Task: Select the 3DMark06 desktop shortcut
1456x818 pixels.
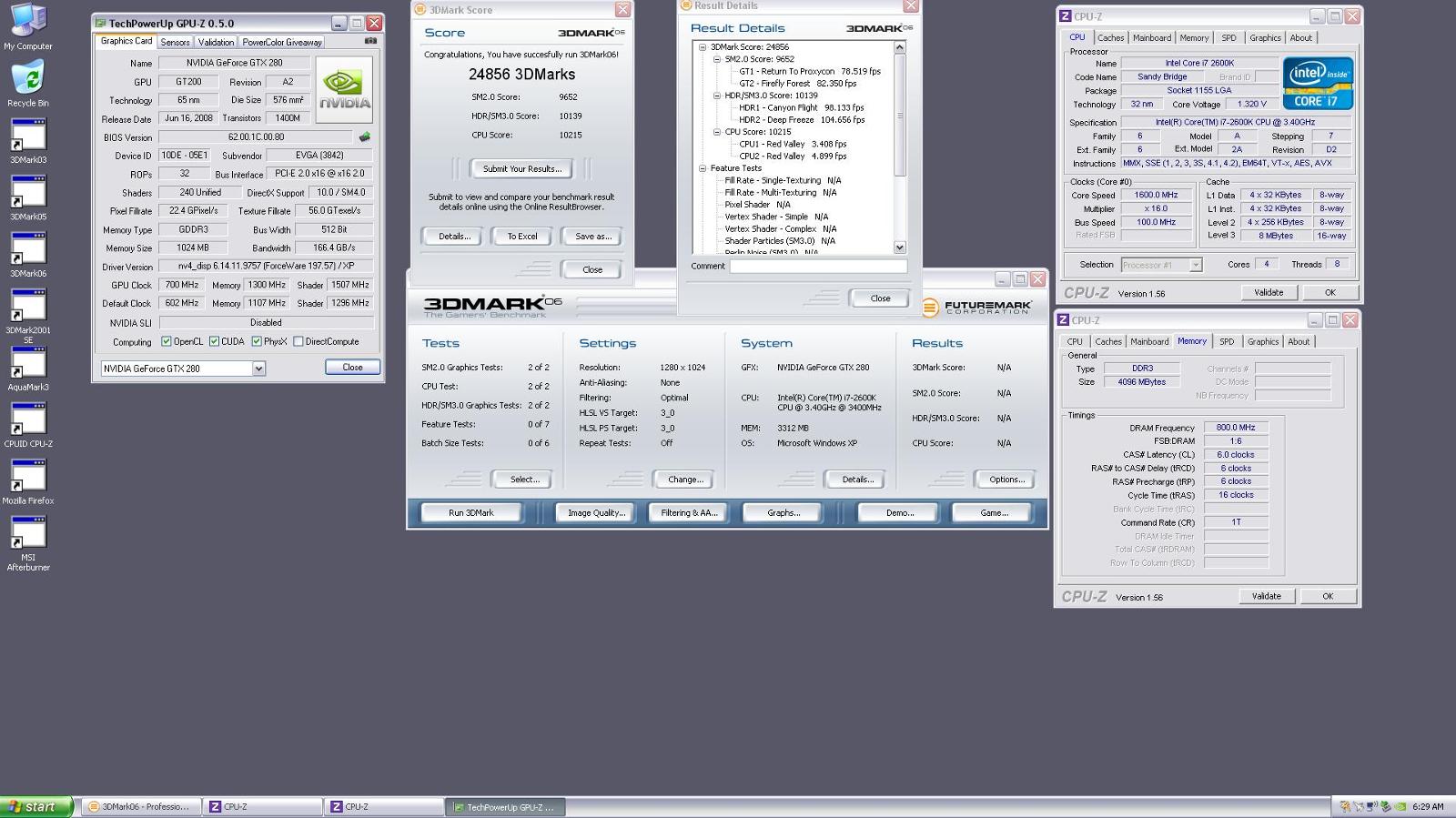Action: pos(28,255)
